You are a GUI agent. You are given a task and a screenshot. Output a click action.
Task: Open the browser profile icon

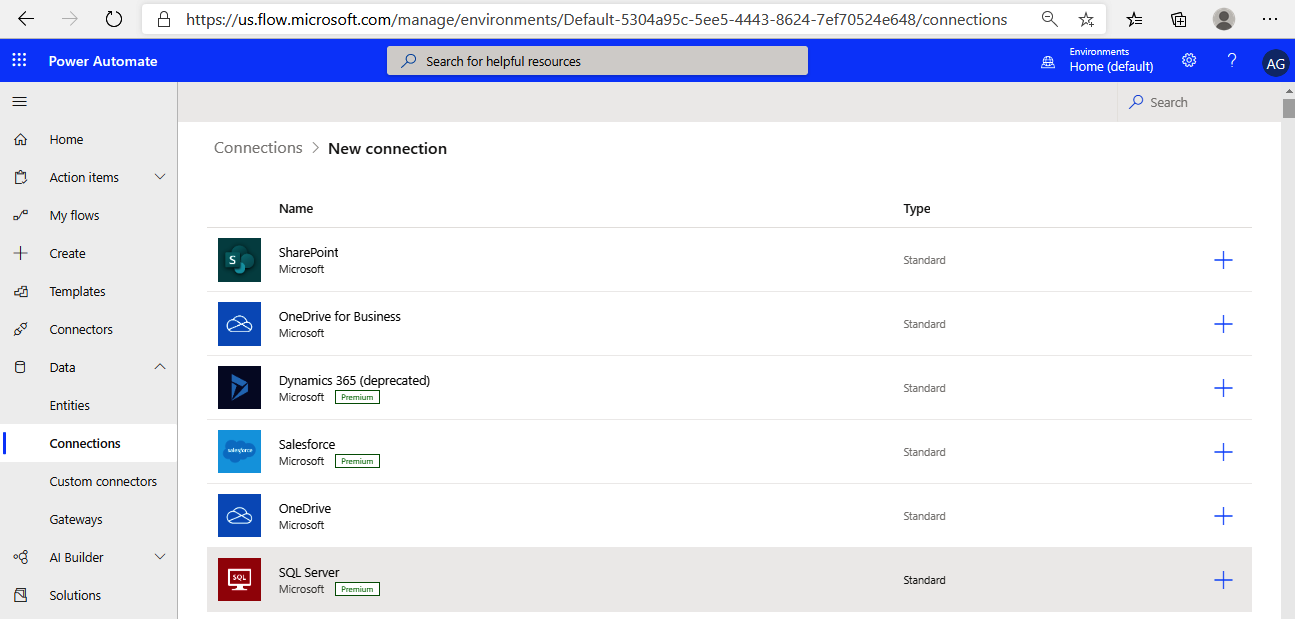pyautogui.click(x=1224, y=19)
